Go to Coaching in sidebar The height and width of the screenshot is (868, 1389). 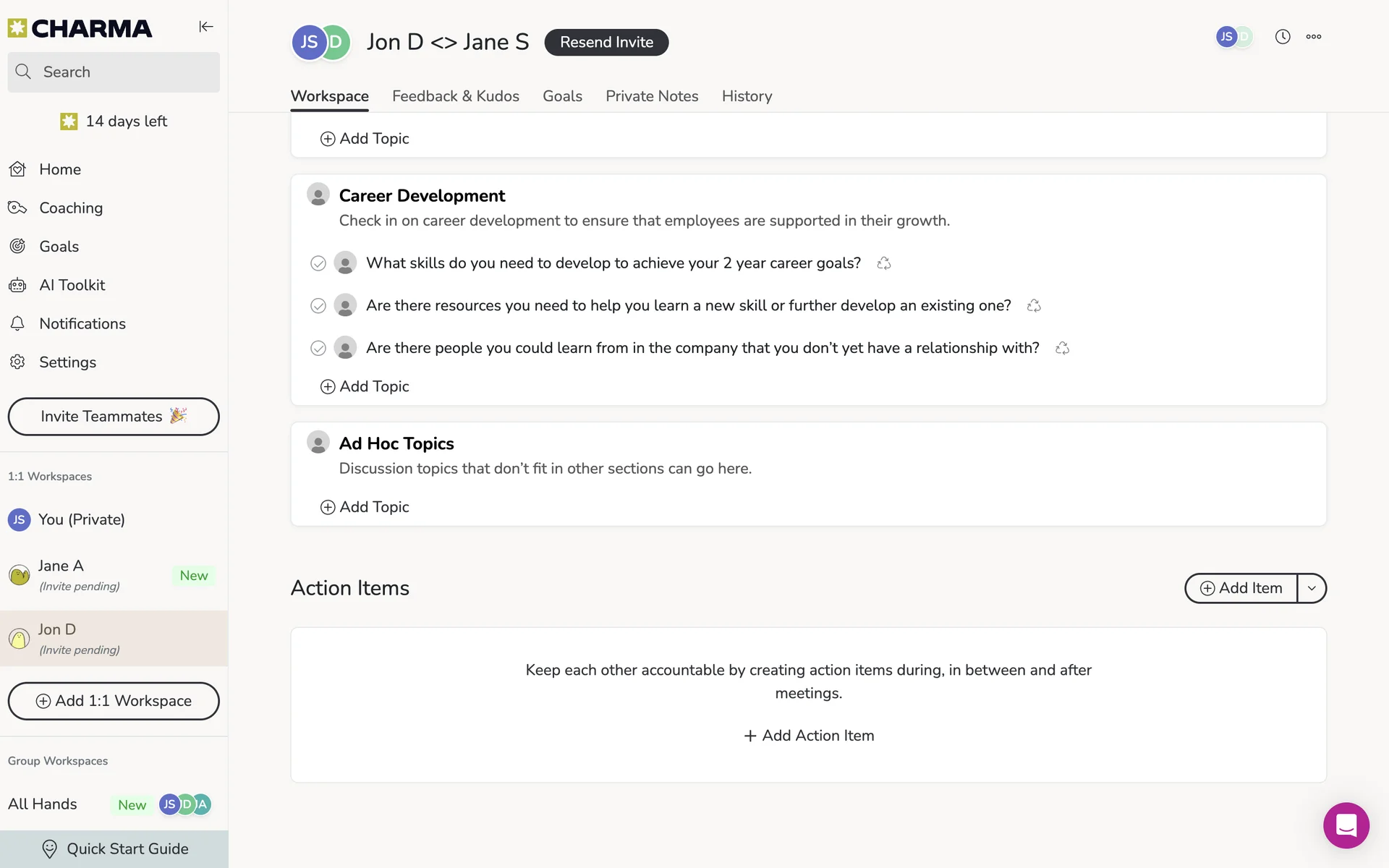click(x=70, y=208)
